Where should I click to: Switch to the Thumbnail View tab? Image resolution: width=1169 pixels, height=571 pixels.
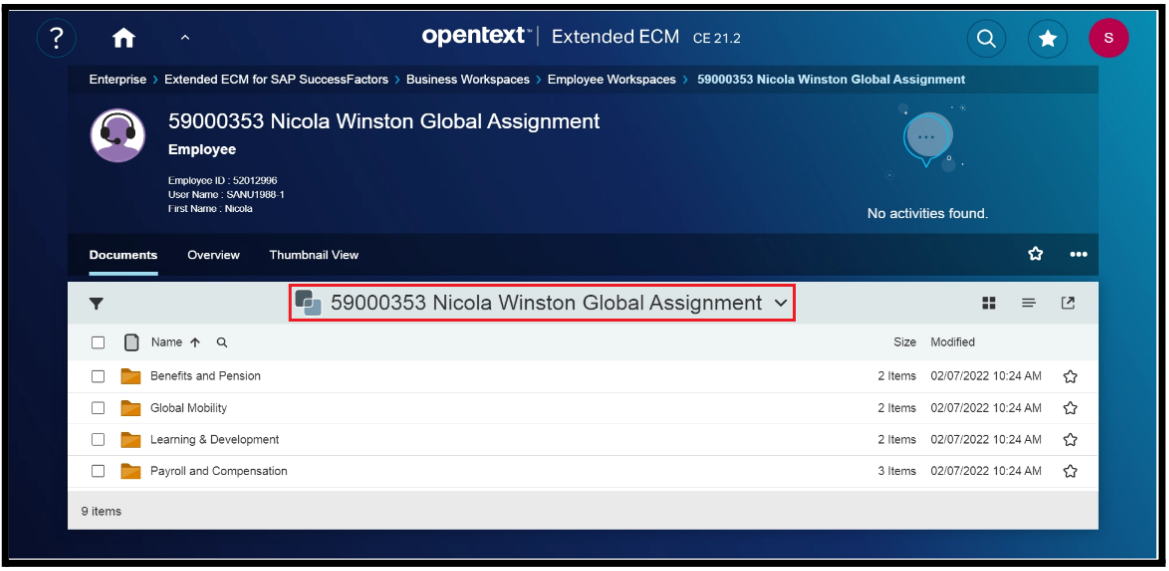tap(313, 255)
